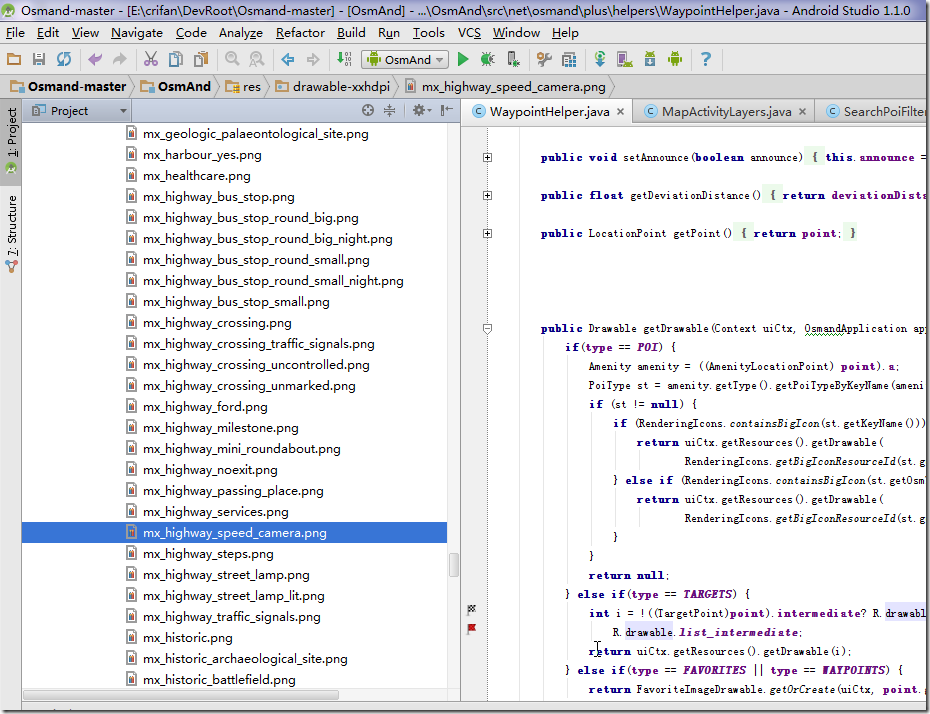Open Help with the question mark icon
This screenshot has width=930, height=714.
(706, 60)
